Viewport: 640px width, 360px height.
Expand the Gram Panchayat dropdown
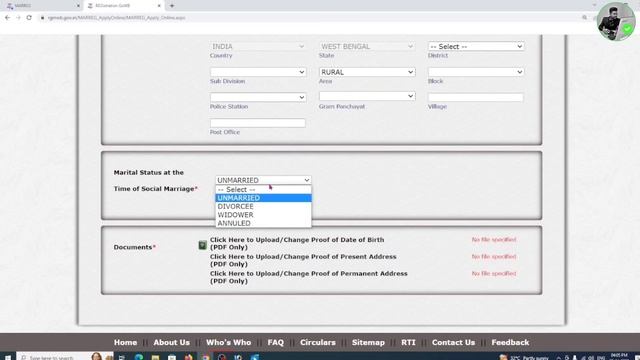367,96
